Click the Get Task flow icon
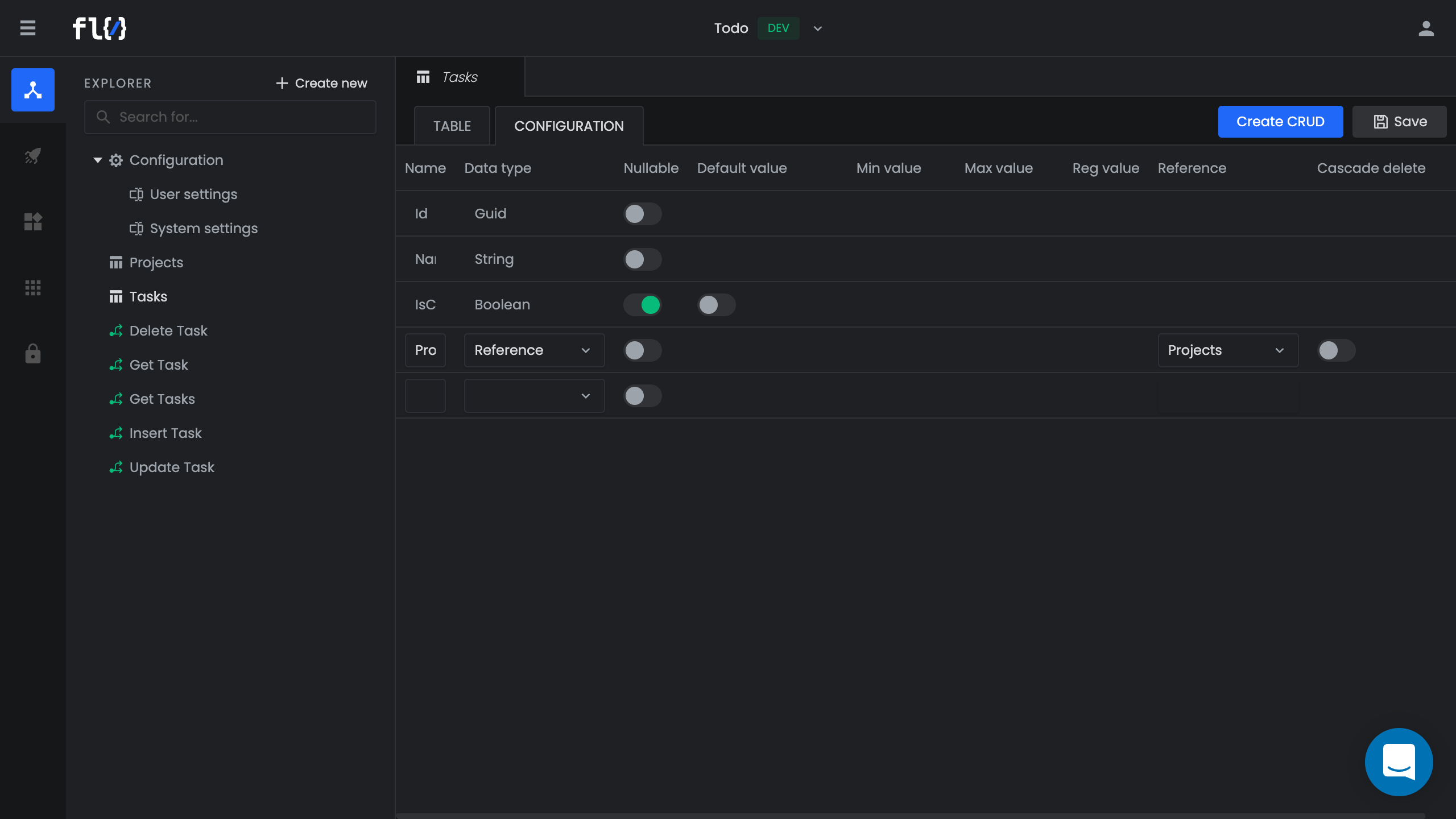 pos(116,365)
